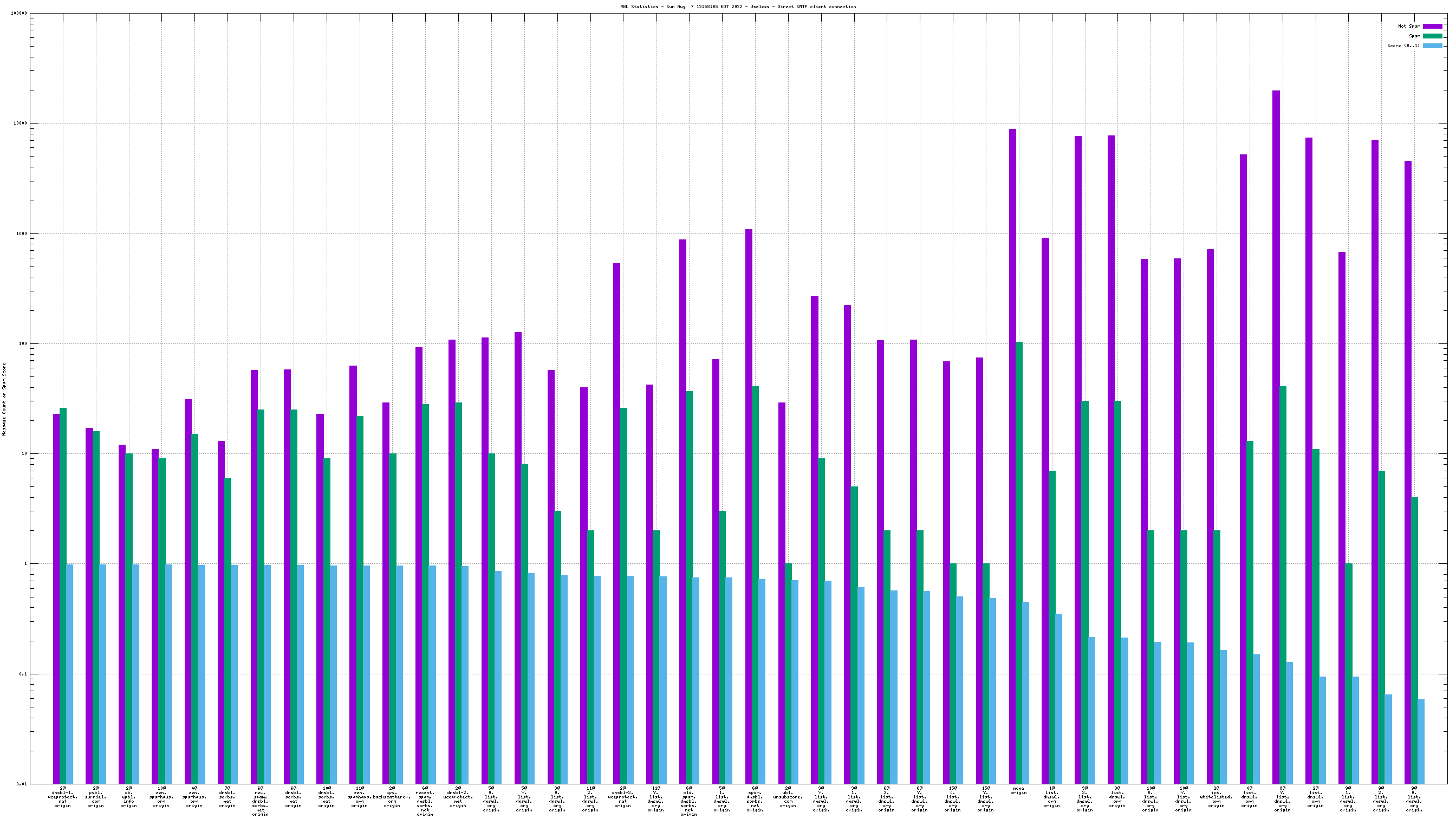Click the 'Message Count or Spam Score' axis title

[4, 399]
